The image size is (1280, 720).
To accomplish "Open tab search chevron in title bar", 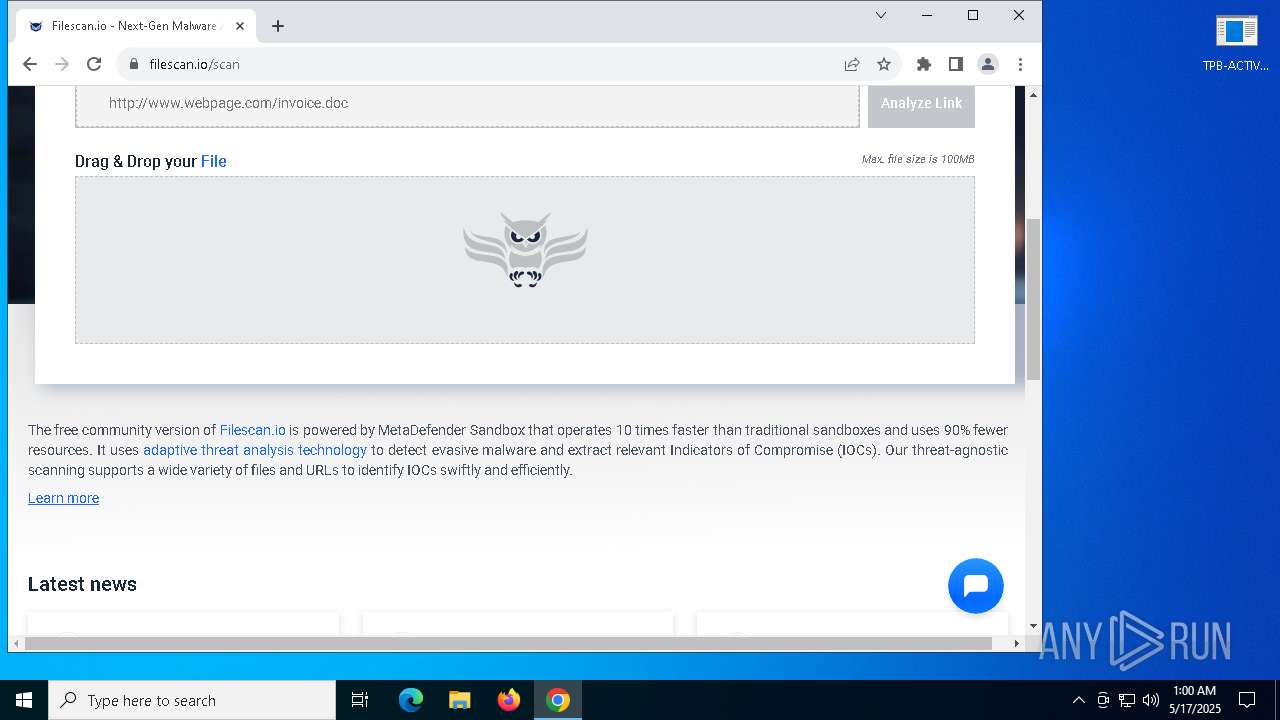I will pyautogui.click(x=881, y=15).
